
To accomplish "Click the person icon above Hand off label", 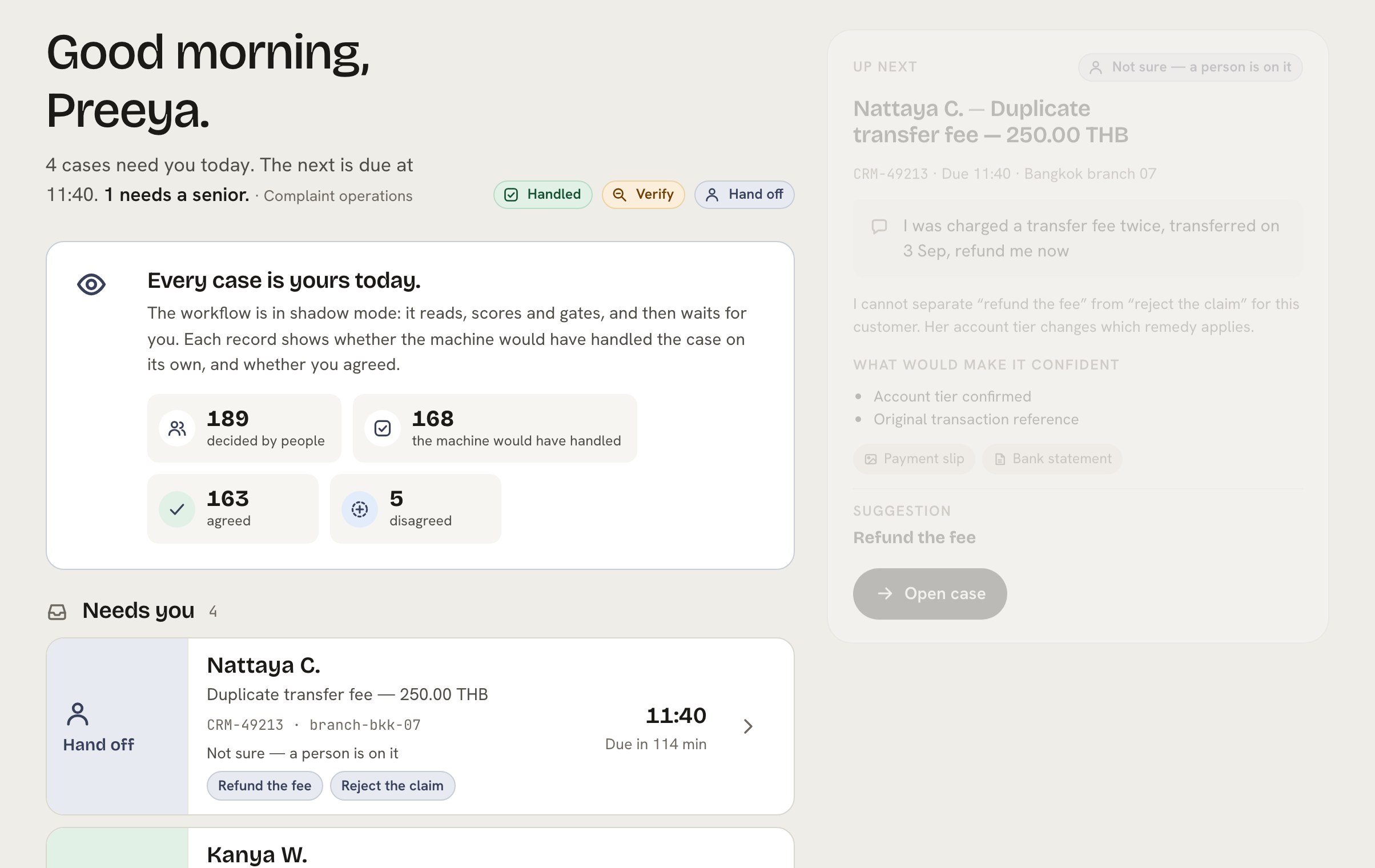I will (x=78, y=714).
